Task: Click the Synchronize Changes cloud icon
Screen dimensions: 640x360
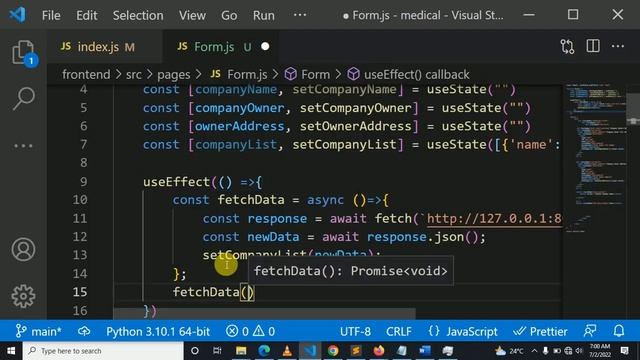Action: click(x=84, y=331)
